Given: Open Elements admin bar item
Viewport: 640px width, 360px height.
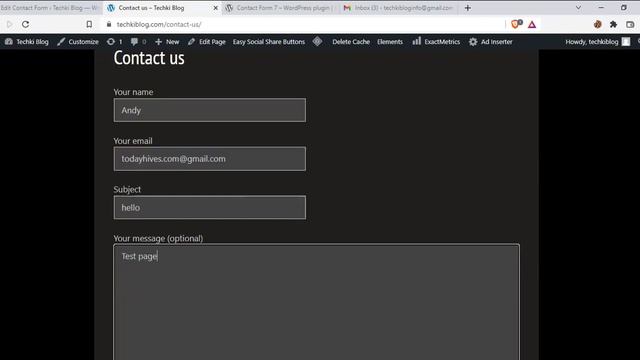Looking at the screenshot, I should click(x=390, y=42).
